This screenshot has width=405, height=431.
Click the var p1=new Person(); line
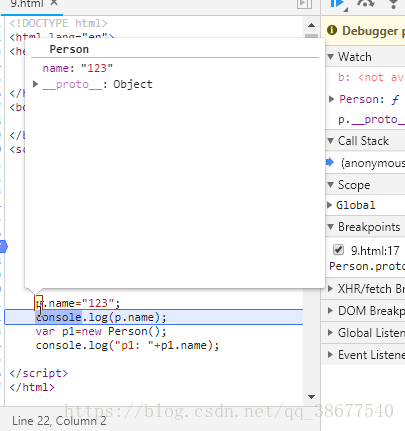pos(101,331)
